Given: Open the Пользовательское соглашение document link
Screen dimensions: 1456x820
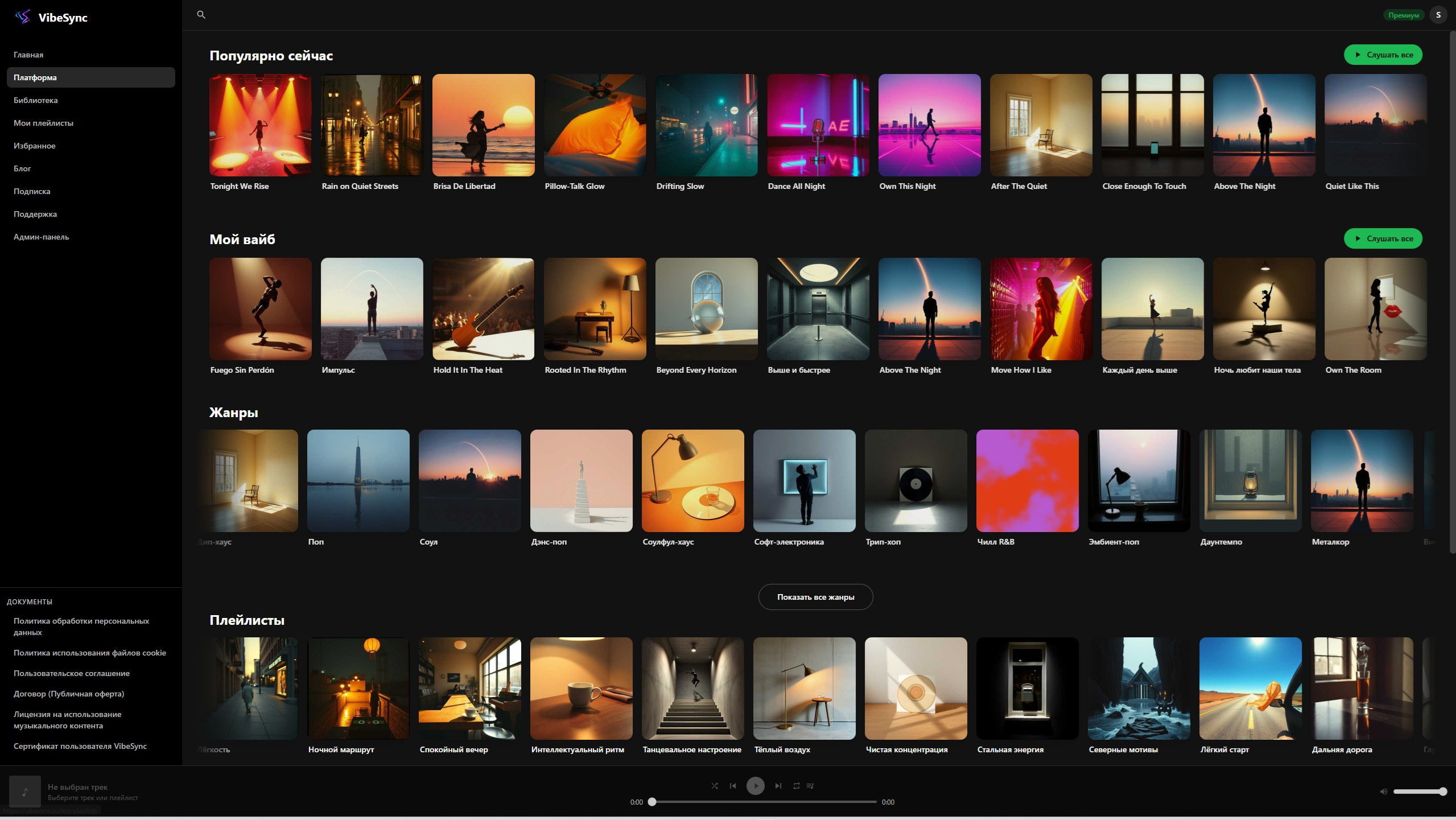Looking at the screenshot, I should pos(72,673).
